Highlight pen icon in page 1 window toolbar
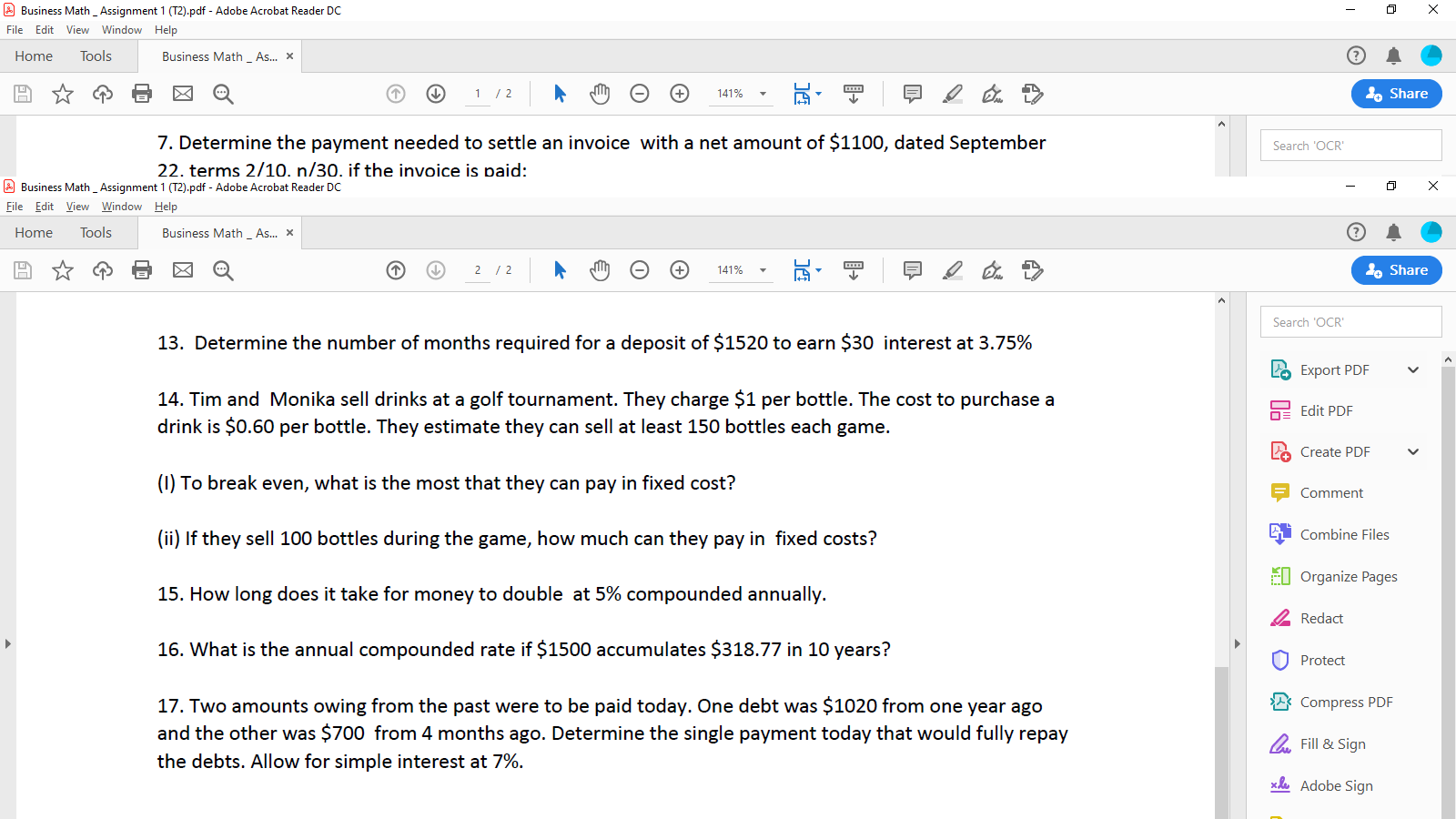This screenshot has height=819, width=1456. [x=953, y=94]
